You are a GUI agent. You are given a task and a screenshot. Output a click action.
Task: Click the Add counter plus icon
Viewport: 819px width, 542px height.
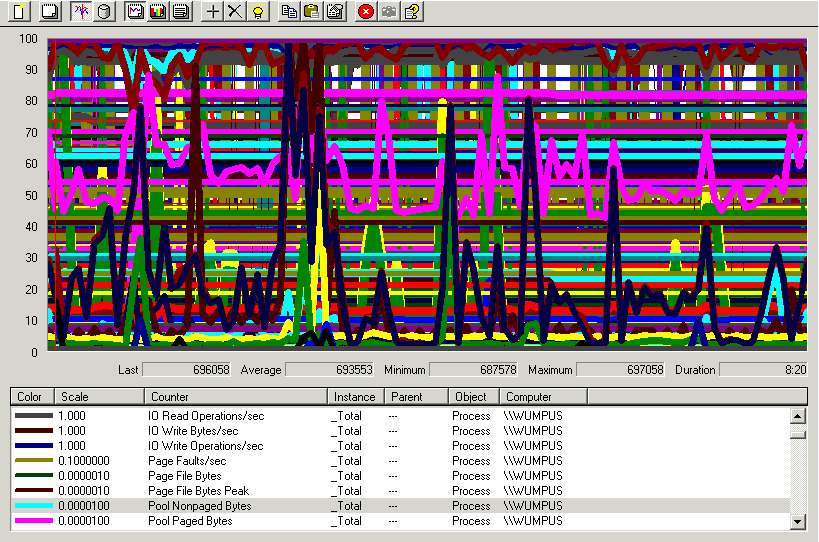(x=212, y=11)
